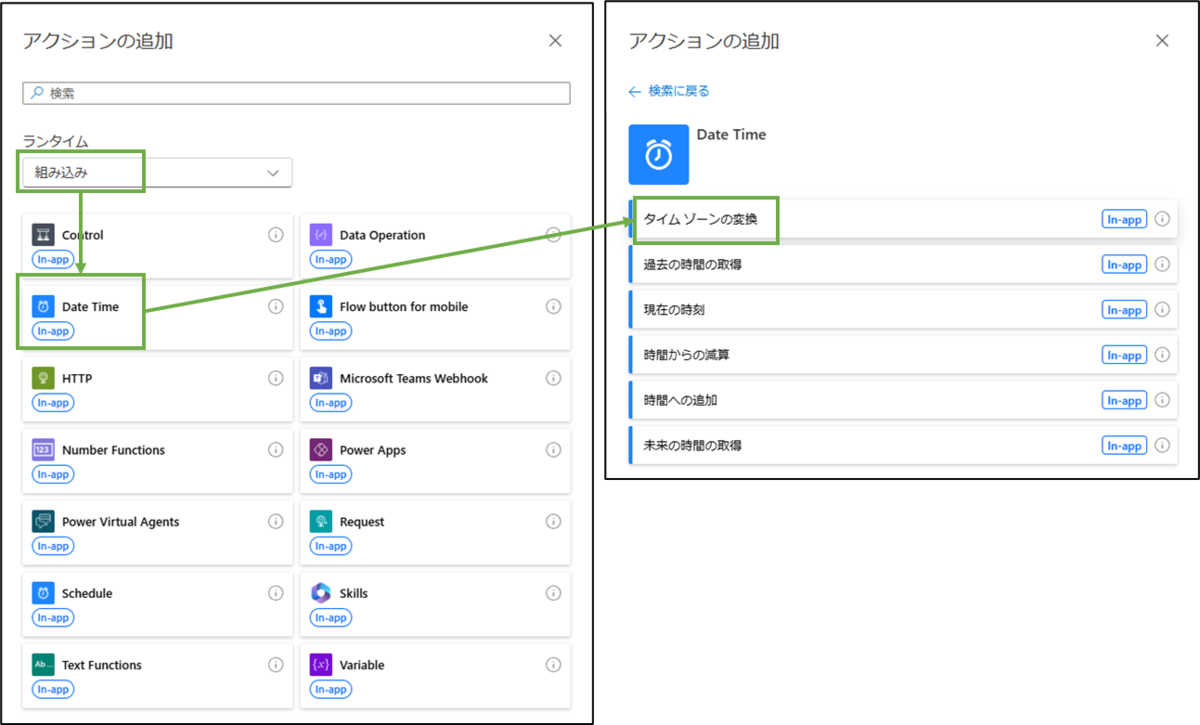Image resolution: width=1200 pixels, height=725 pixels.
Task: Show info for the Control connector
Action: [276, 235]
